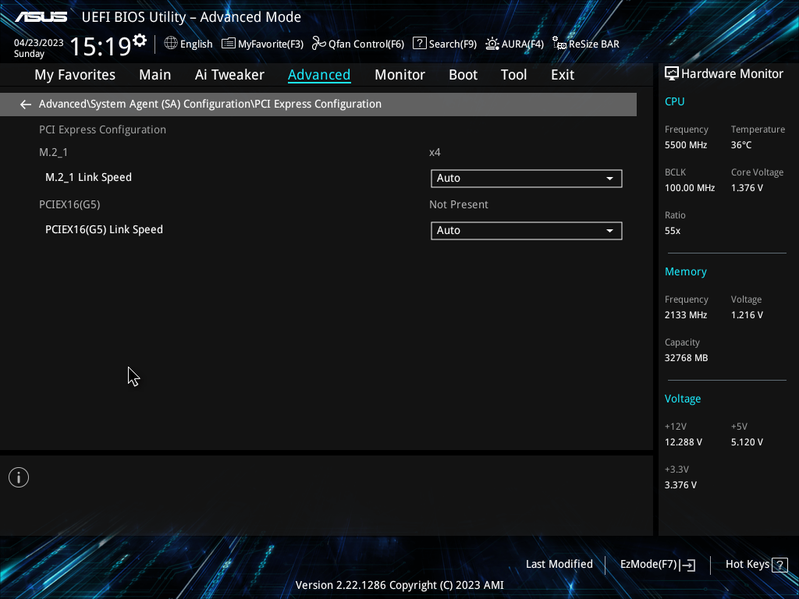Switch to EzMode(F7)
The width and height of the screenshot is (799, 599).
click(x=657, y=565)
